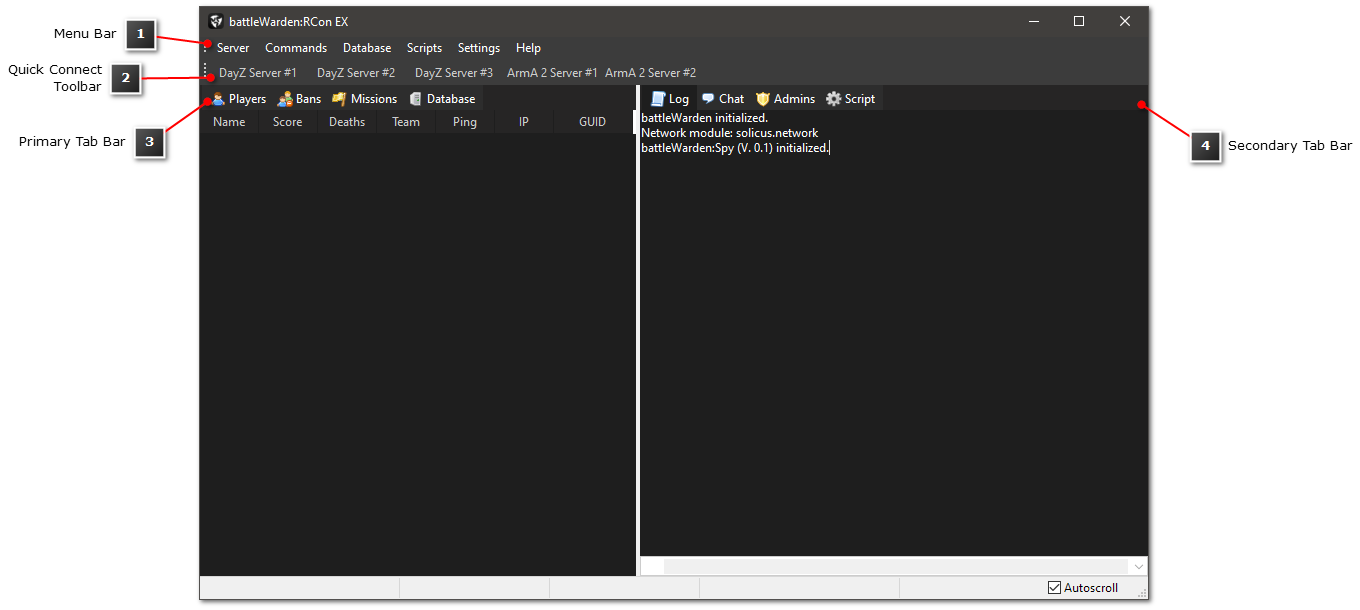The height and width of the screenshot is (610, 1360).
Task: Click the Database tab icon
Action: point(415,99)
